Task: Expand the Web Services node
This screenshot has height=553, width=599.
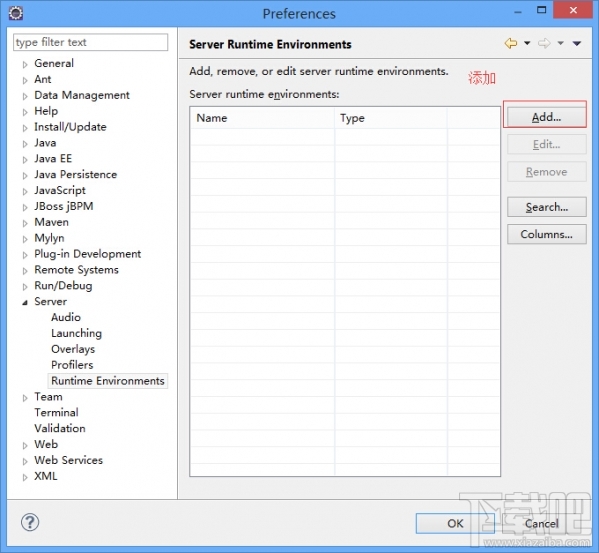Action: click(25, 461)
